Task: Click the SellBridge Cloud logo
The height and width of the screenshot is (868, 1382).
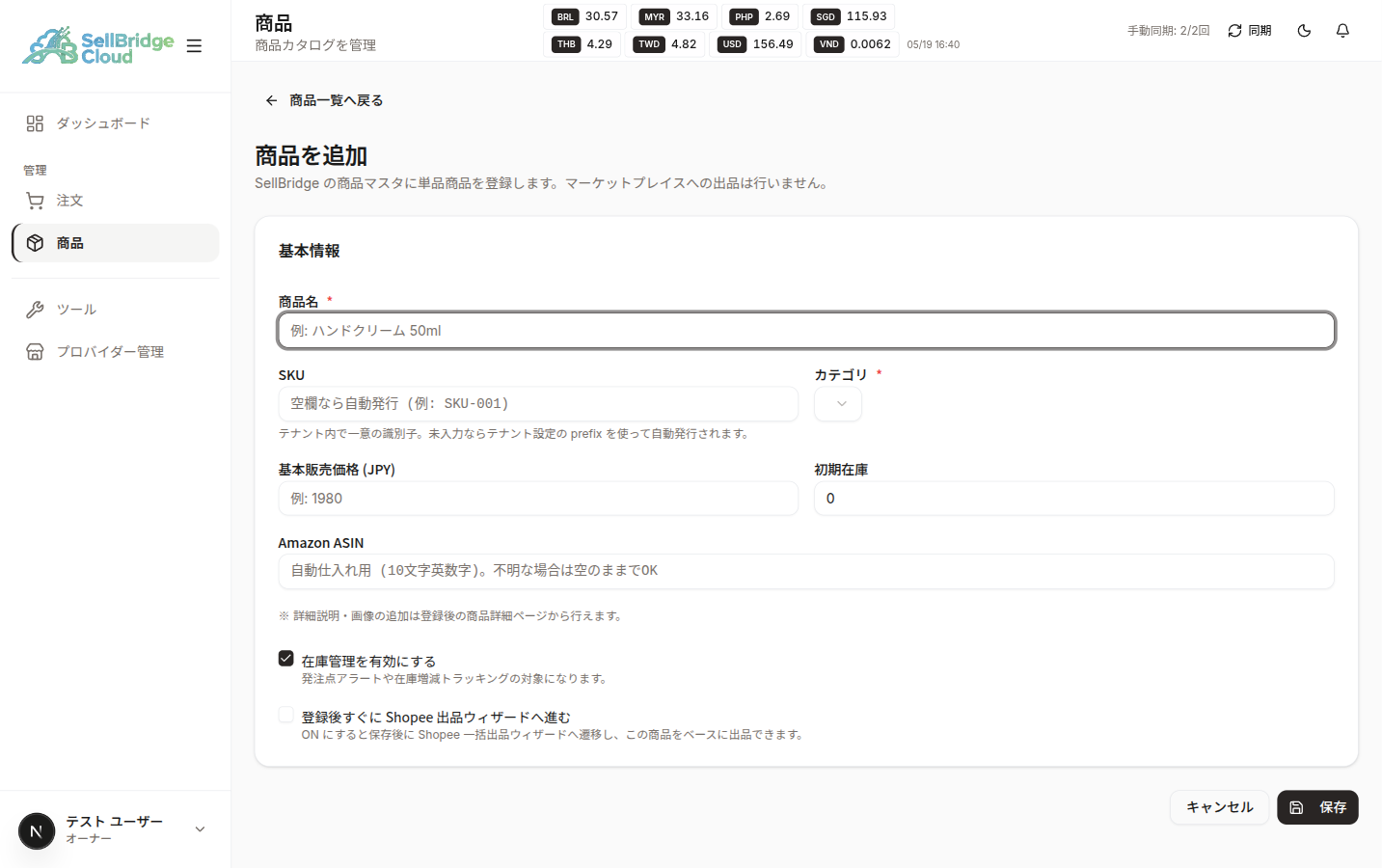Action: (x=98, y=45)
